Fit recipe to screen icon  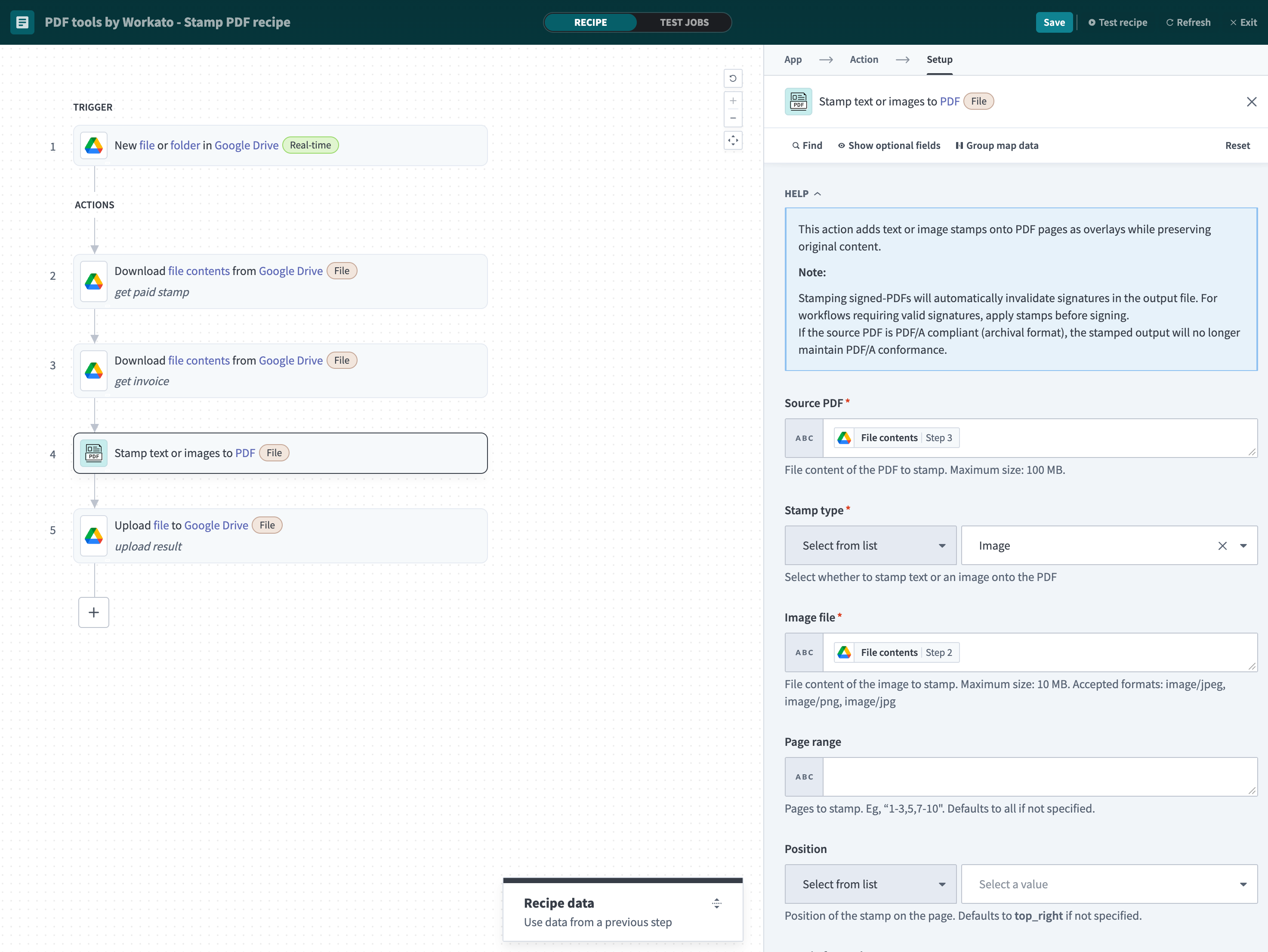(x=733, y=140)
